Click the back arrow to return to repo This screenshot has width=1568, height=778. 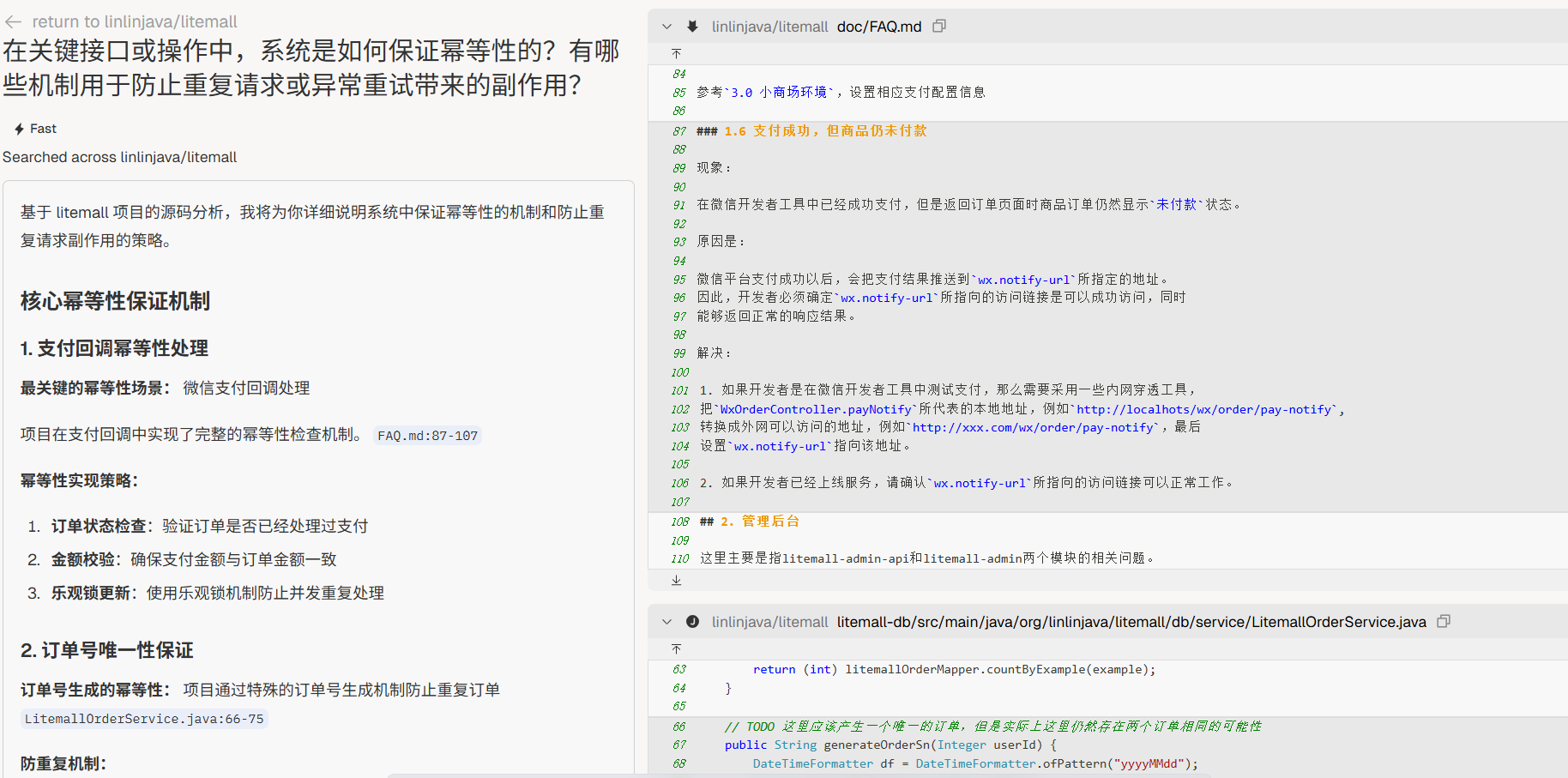coord(13,21)
